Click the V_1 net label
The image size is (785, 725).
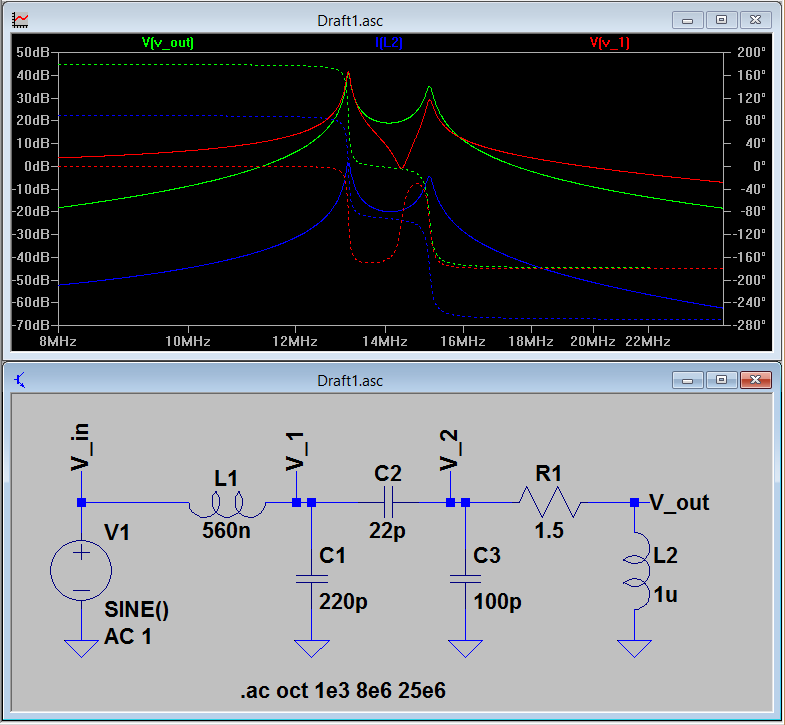[x=296, y=451]
